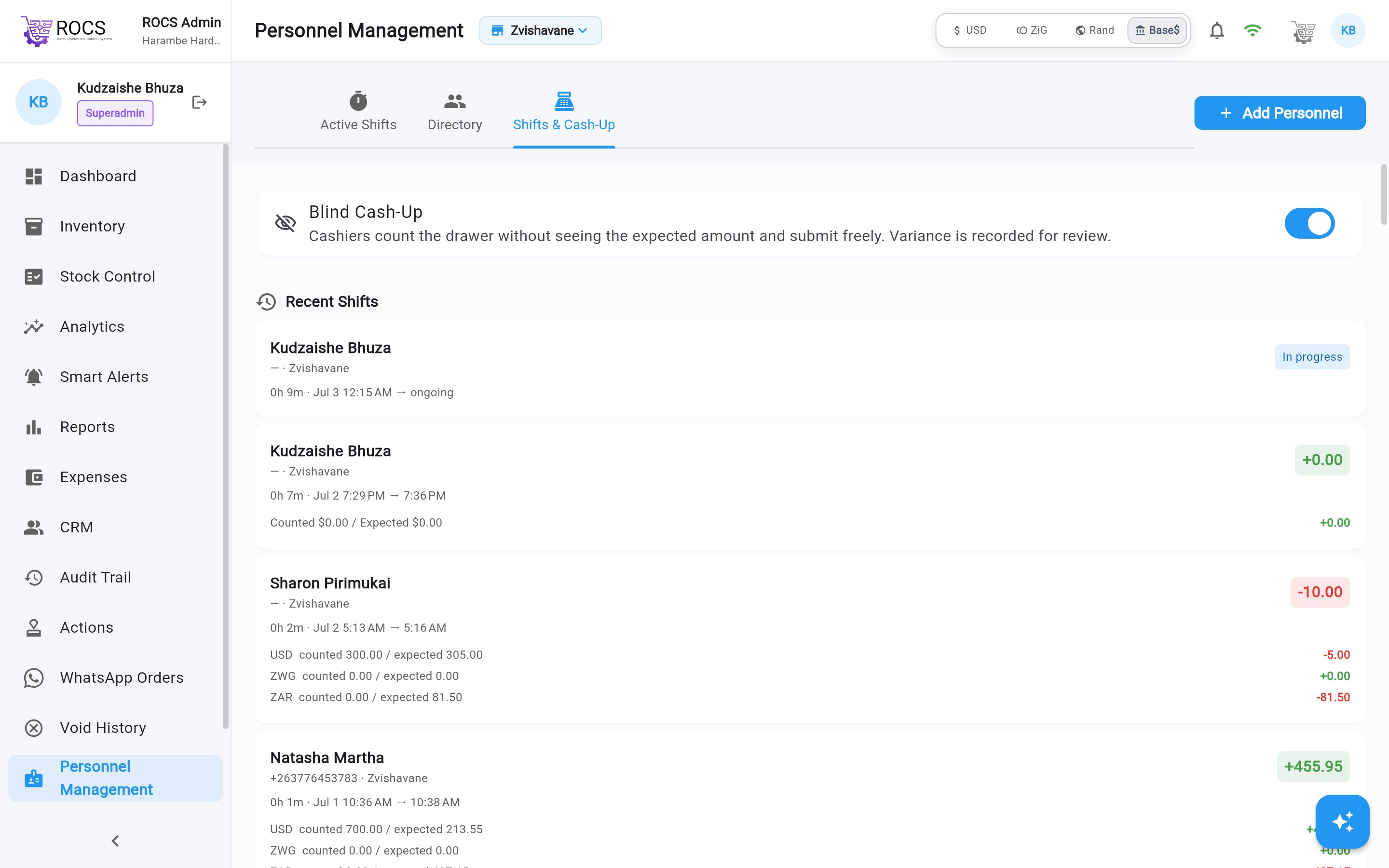Click the ROCS Admin title text
Image resolution: width=1389 pixels, height=868 pixels.
pyautogui.click(x=181, y=22)
